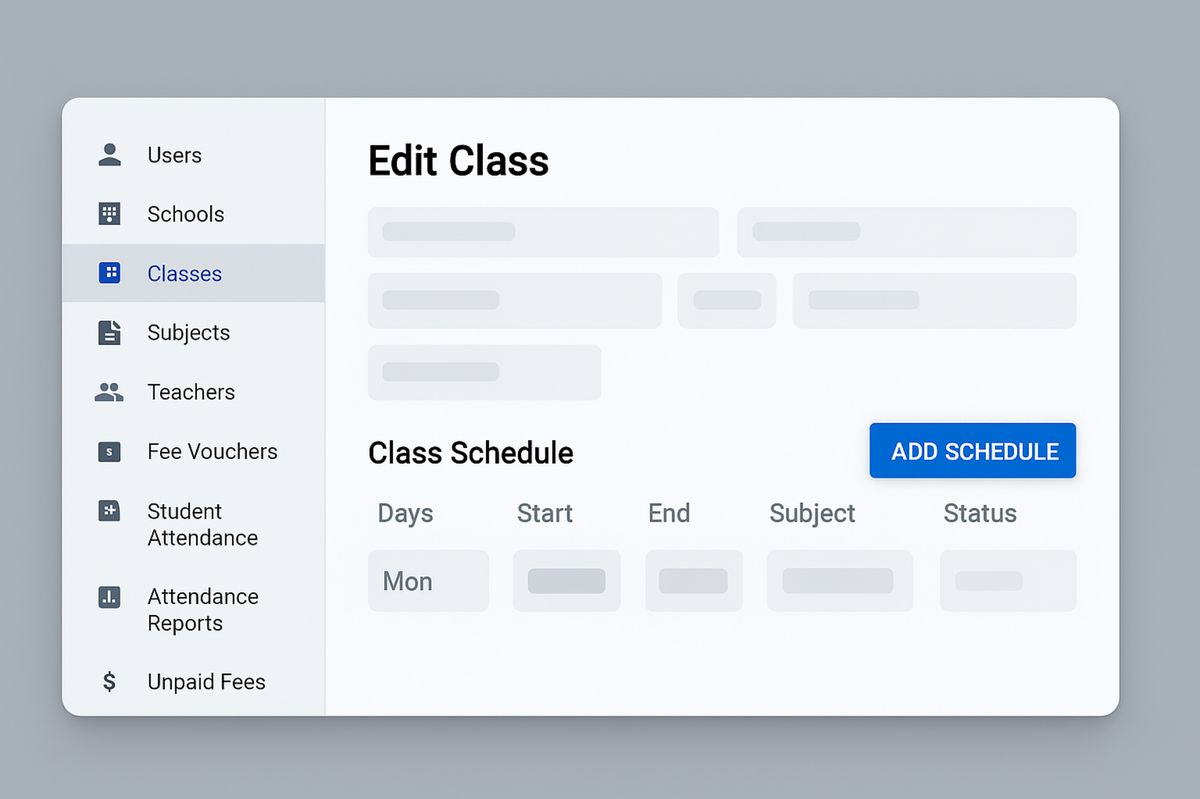Open the Subject selector in the schedule row
The width and height of the screenshot is (1200, 799).
tap(840, 581)
